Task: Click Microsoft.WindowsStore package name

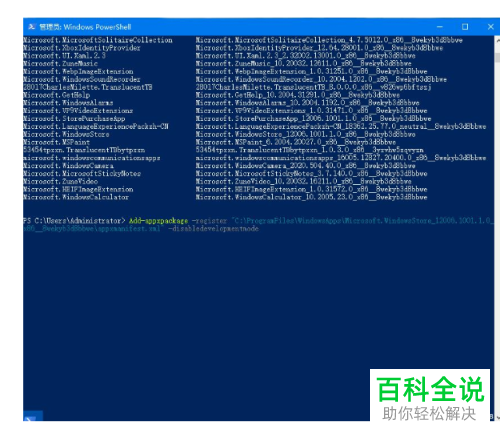Action: pyautogui.click(x=66, y=134)
